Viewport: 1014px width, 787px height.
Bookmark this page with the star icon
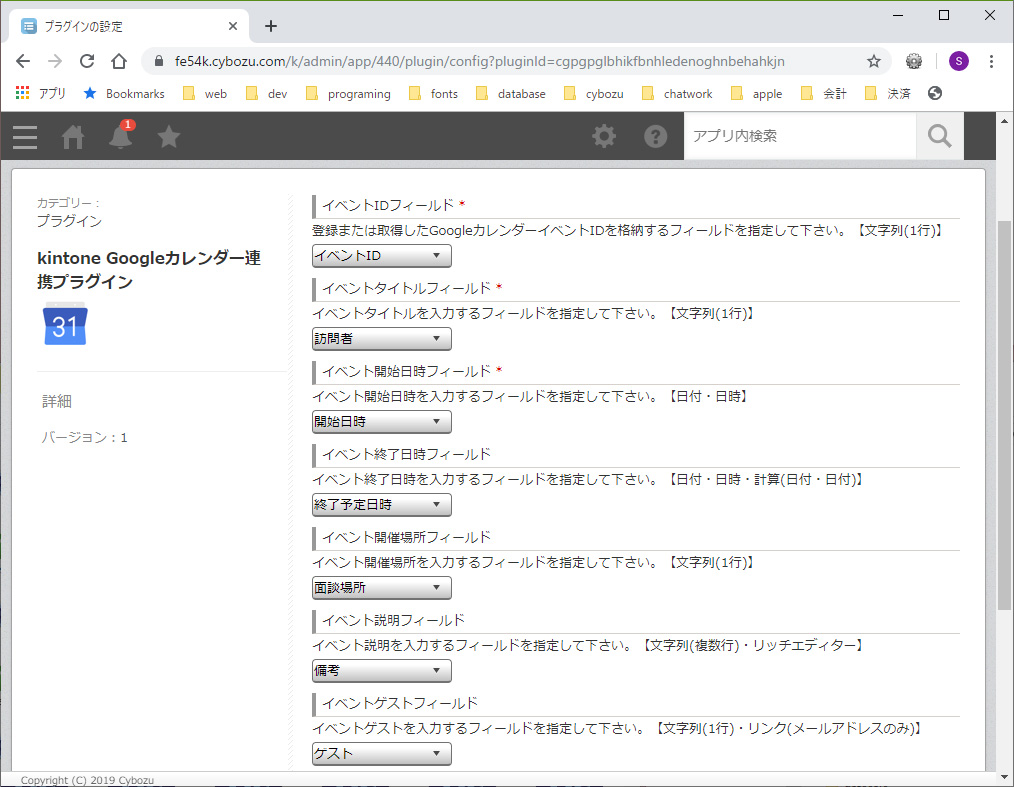[874, 61]
